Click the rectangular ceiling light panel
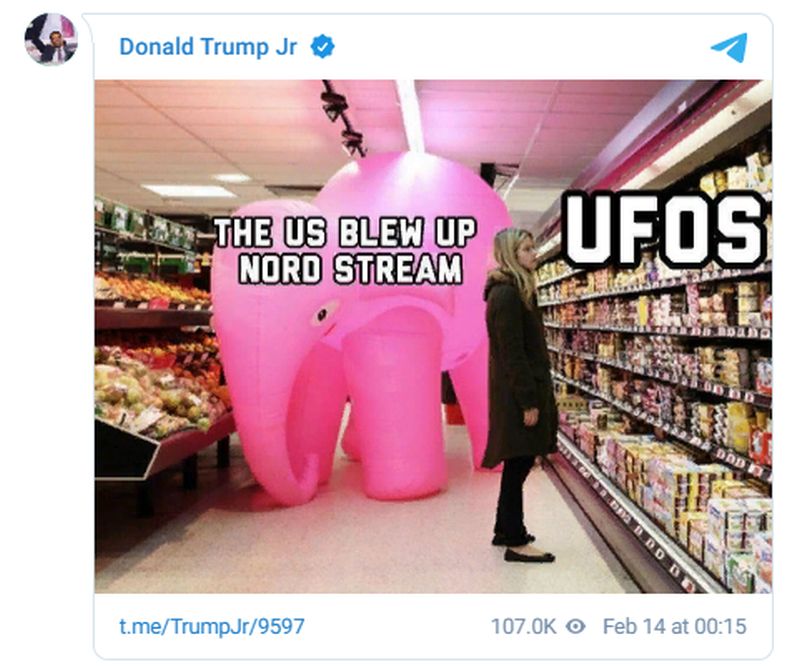This screenshot has height=670, width=800. pyautogui.click(x=189, y=191)
